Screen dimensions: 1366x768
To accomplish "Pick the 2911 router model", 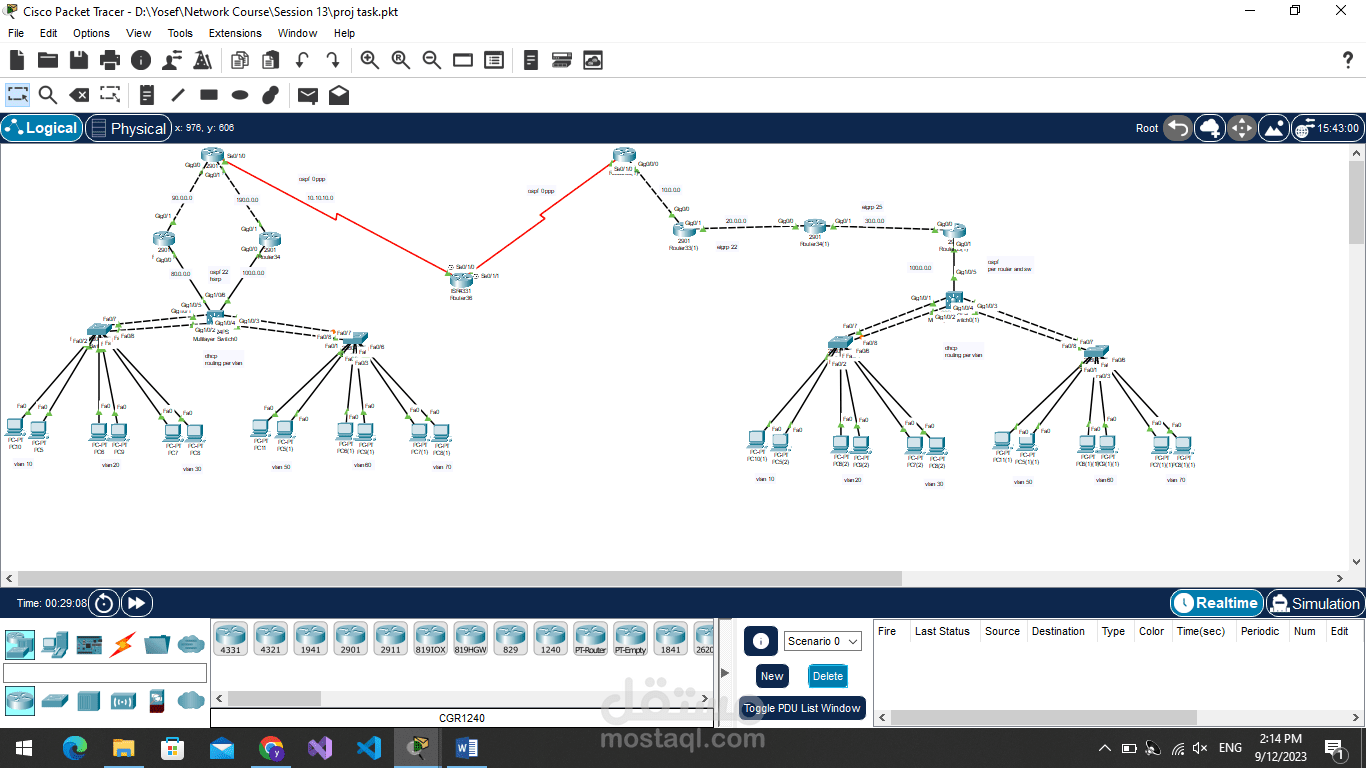I will tap(390, 638).
